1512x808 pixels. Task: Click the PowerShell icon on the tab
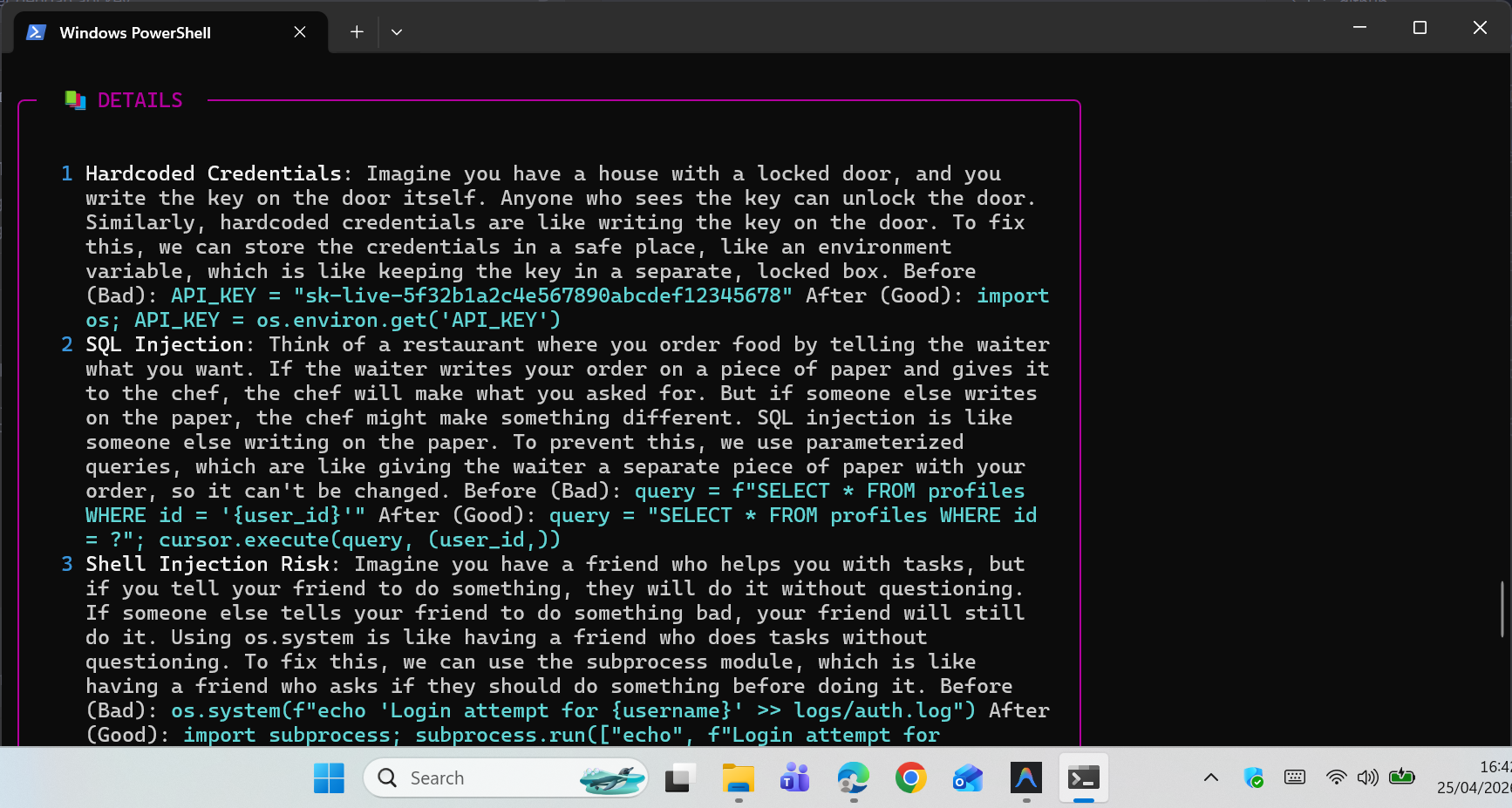point(36,32)
